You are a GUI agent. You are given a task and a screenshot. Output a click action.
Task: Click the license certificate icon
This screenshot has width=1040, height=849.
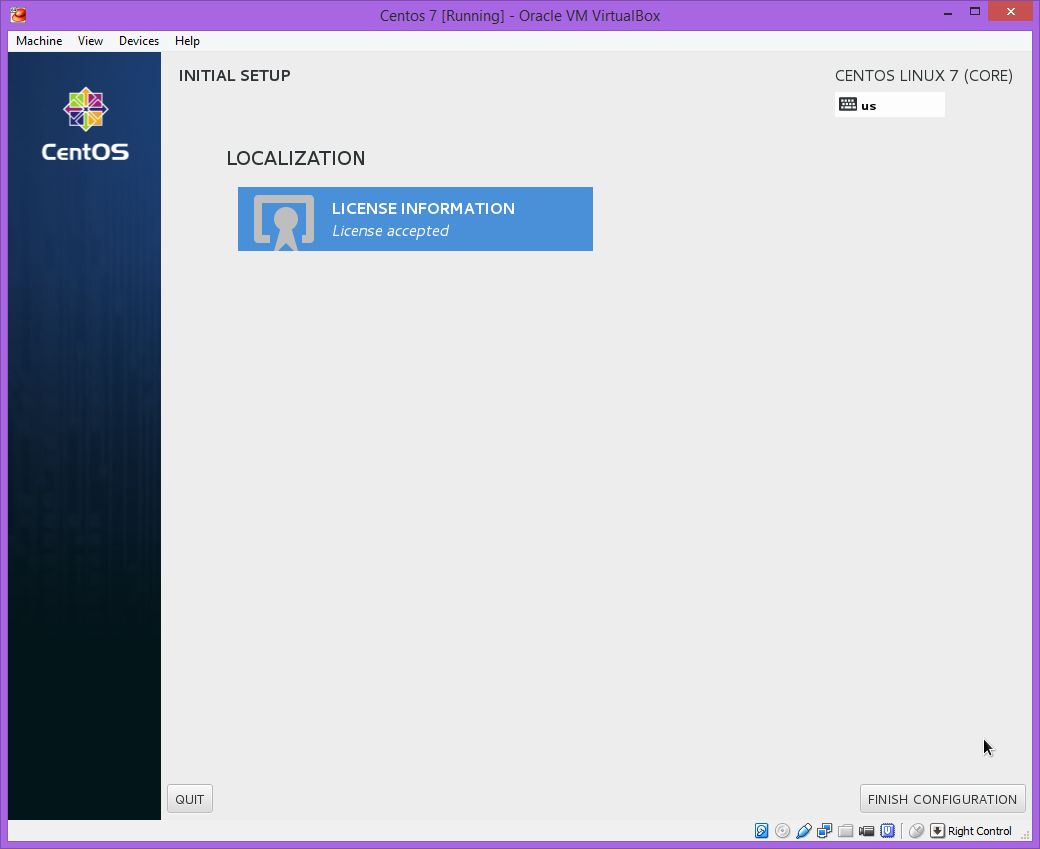(284, 222)
